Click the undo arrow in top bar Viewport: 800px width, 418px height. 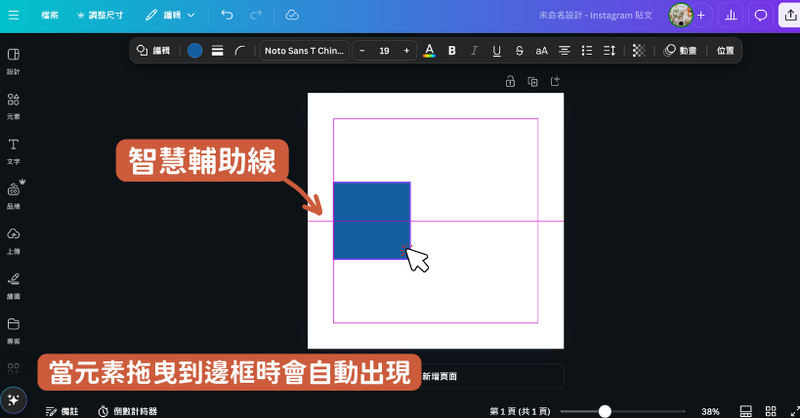227,16
